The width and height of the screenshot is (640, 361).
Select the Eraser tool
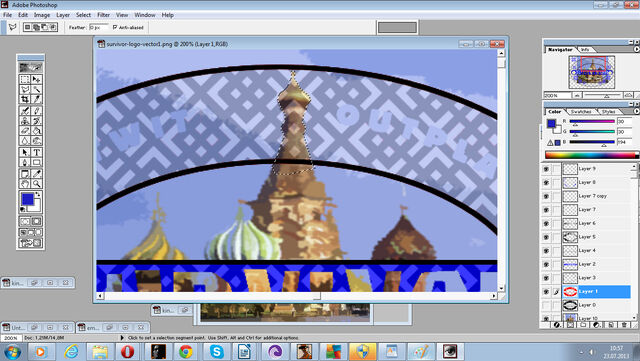[x=25, y=131]
